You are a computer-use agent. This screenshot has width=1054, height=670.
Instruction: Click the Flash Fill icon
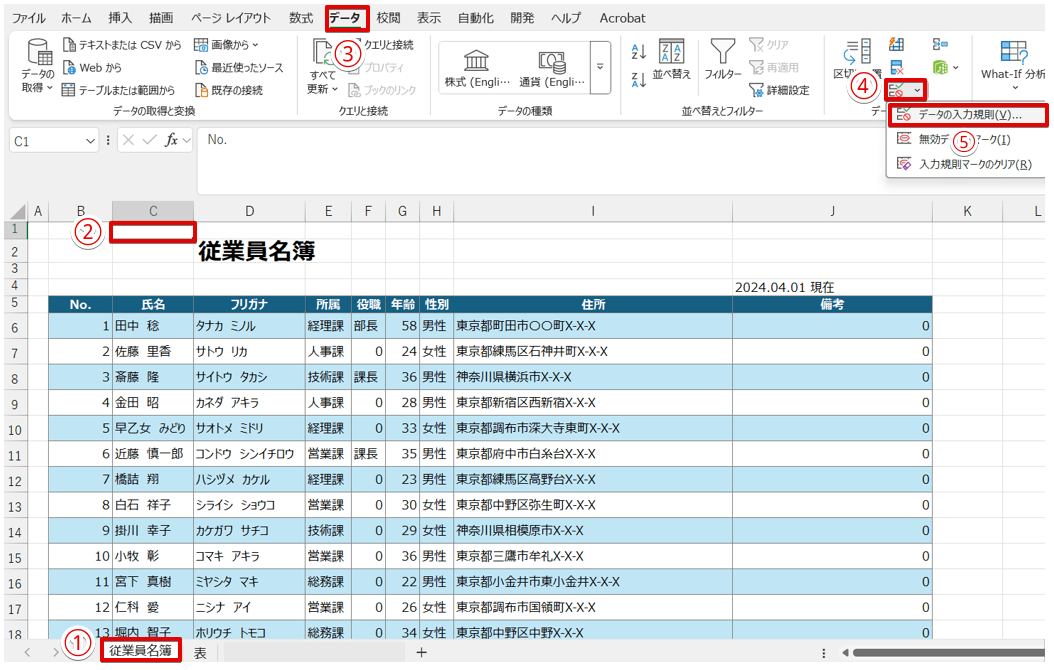coord(897,45)
